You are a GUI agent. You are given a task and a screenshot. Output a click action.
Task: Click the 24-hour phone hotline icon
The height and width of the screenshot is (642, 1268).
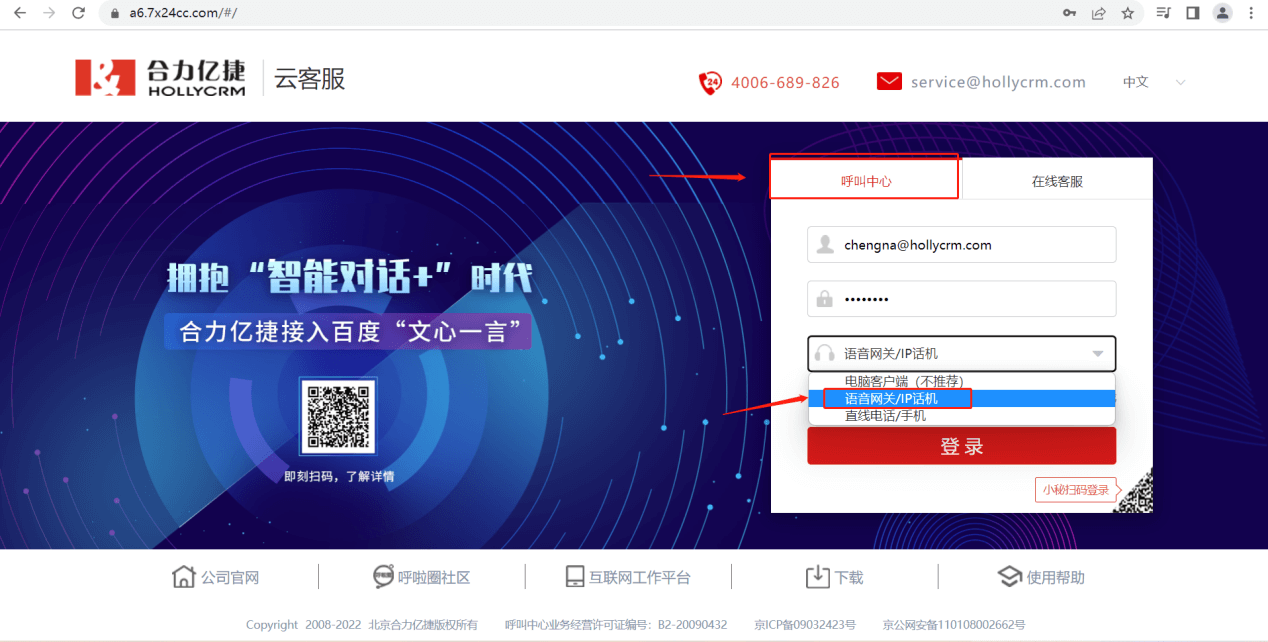(710, 82)
